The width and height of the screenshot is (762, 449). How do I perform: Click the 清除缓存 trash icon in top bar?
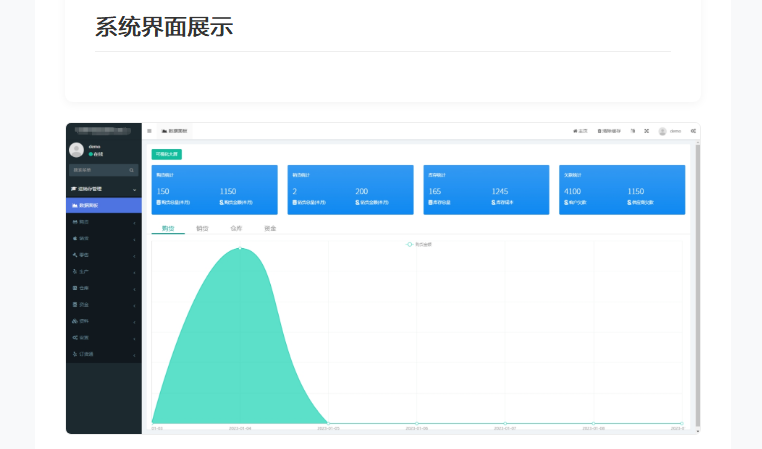click(599, 131)
